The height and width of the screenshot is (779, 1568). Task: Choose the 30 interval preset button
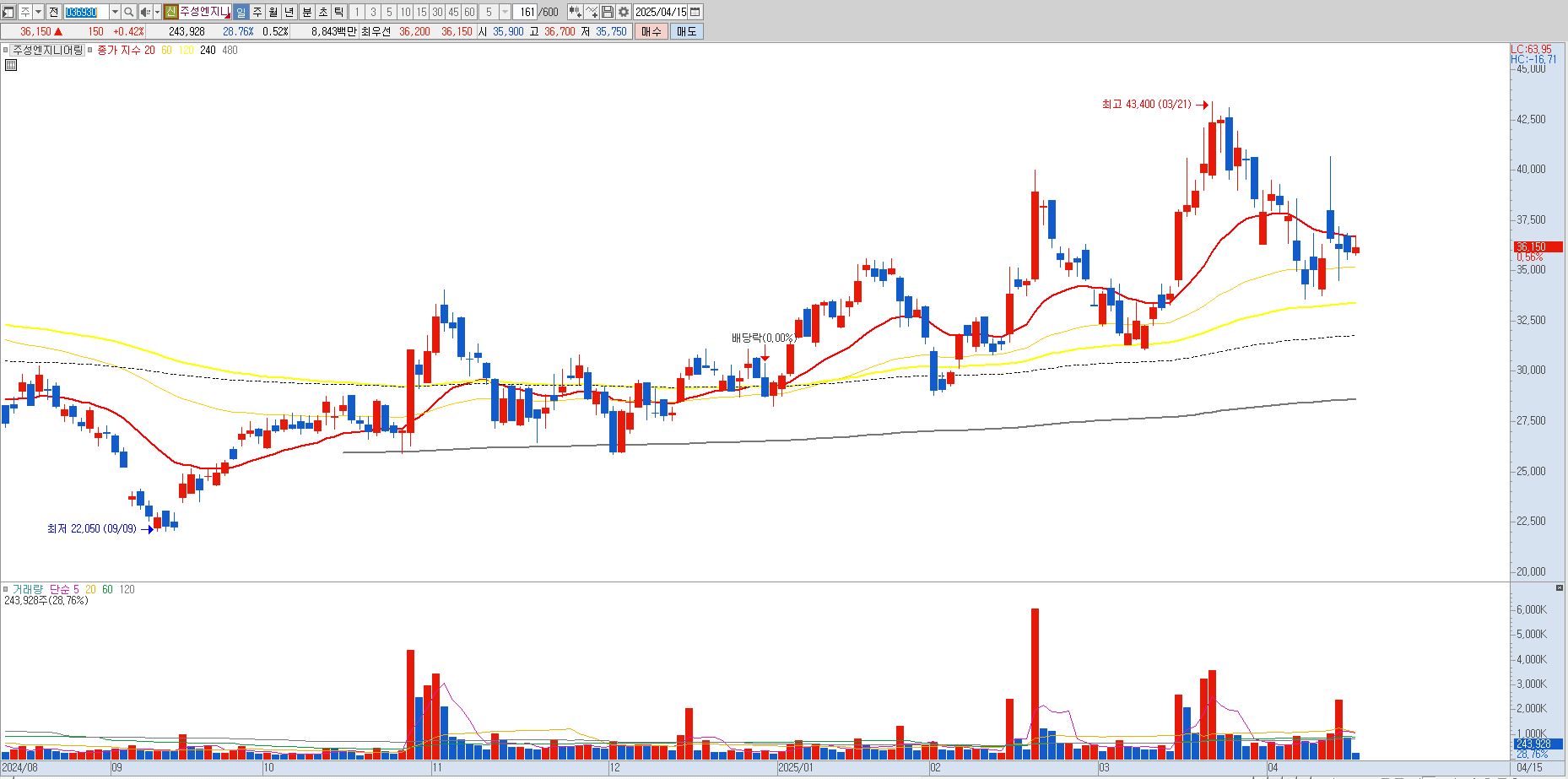click(x=437, y=12)
